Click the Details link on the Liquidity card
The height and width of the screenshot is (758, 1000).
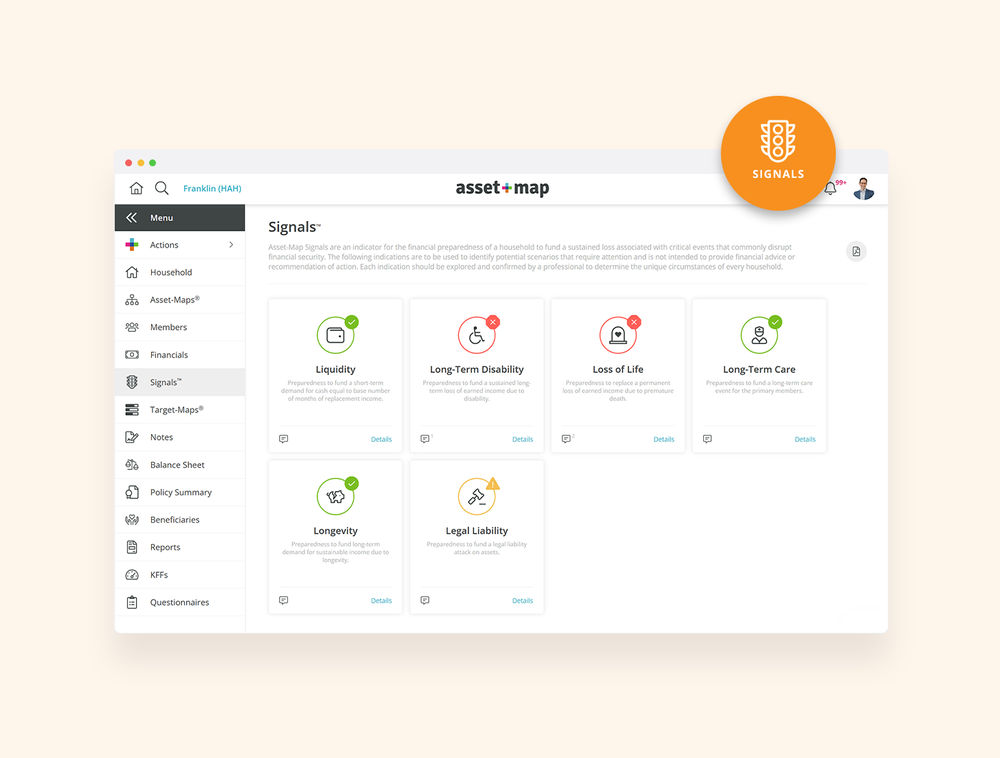tap(381, 439)
